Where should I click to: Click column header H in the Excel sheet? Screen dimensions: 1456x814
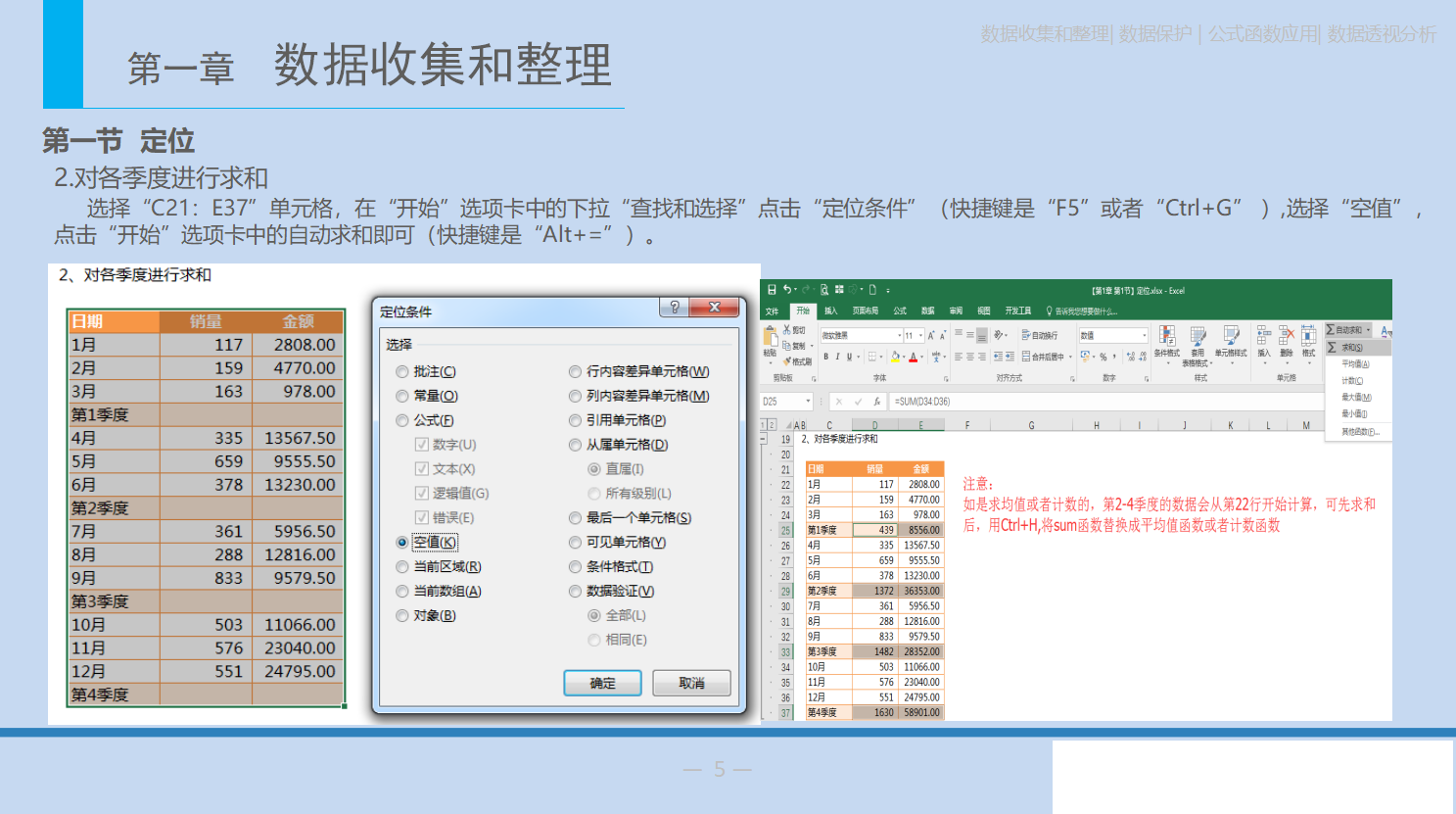[1097, 426]
